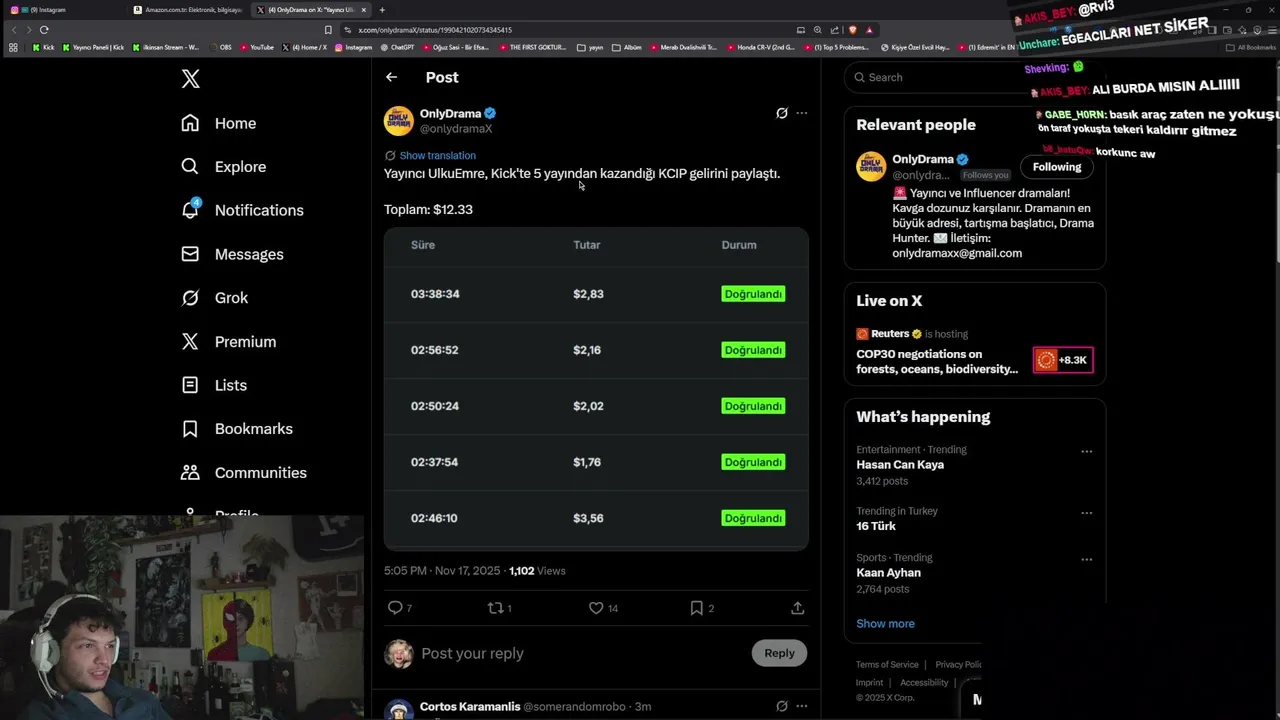Click the address bar URL

pyautogui.click(x=435, y=30)
